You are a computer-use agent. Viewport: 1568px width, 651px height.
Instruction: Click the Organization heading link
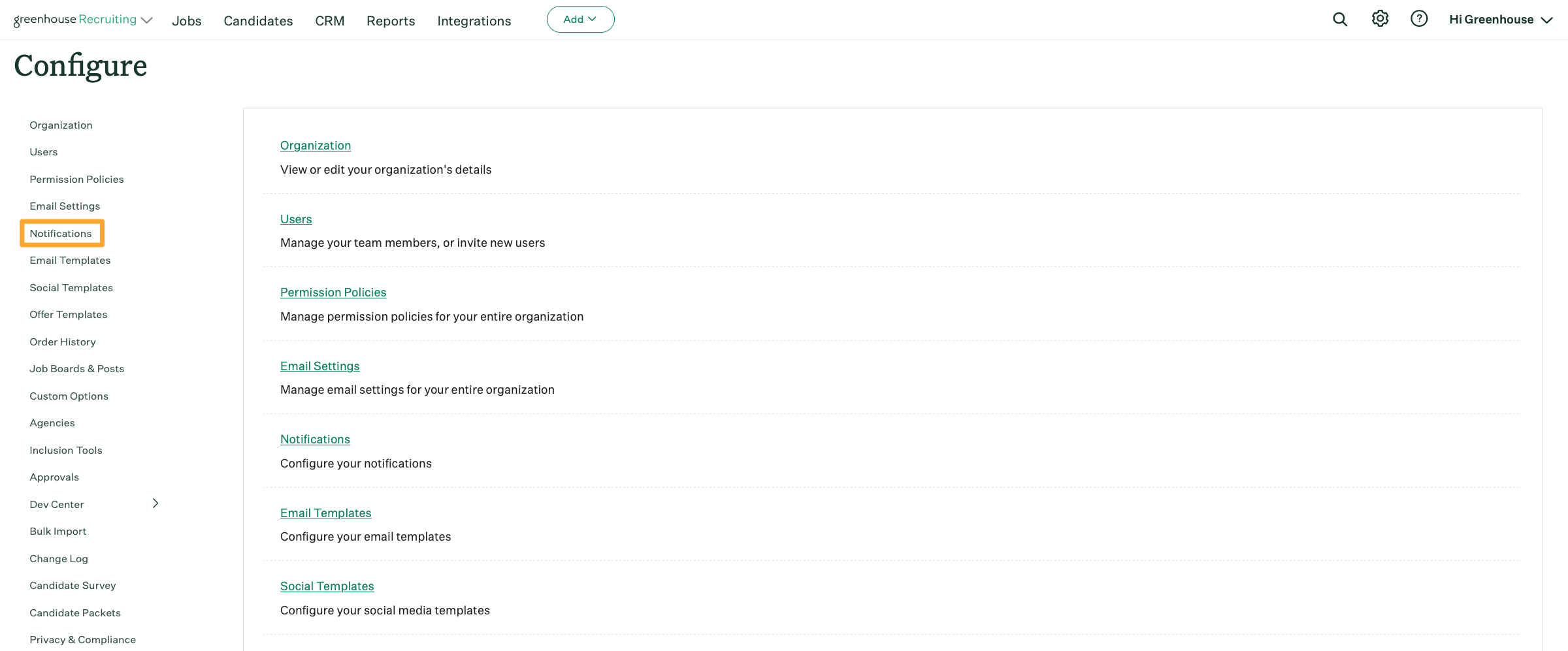pyautogui.click(x=316, y=145)
